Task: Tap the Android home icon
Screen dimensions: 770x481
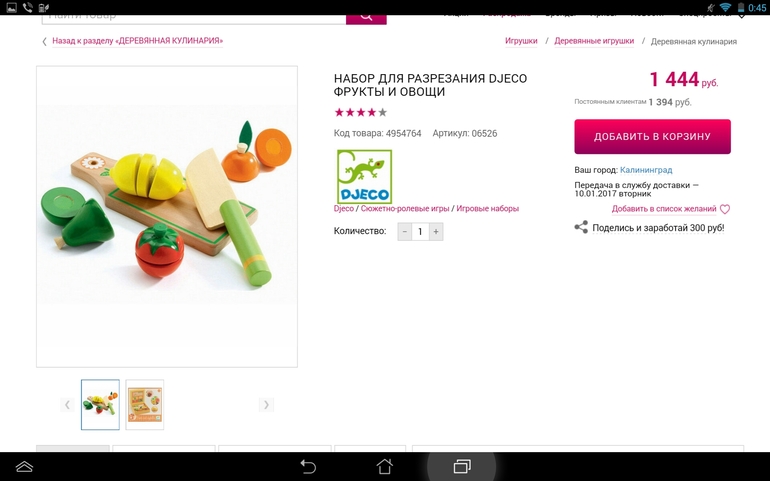Action: point(385,466)
